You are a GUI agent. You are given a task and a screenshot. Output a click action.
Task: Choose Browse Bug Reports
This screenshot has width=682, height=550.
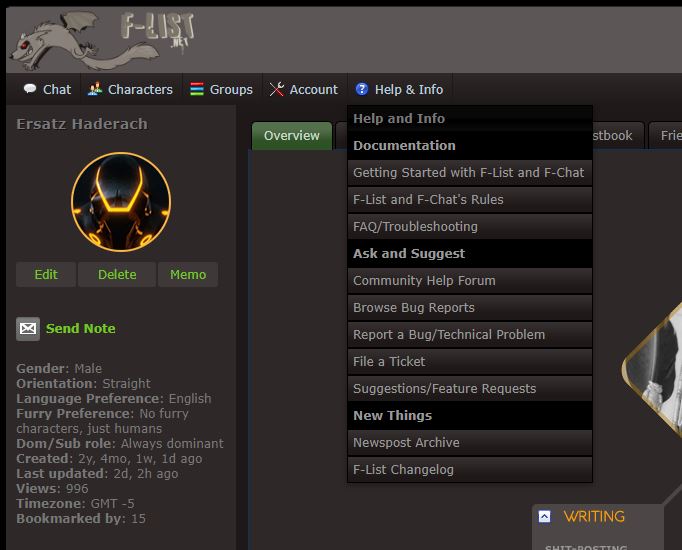(x=470, y=307)
